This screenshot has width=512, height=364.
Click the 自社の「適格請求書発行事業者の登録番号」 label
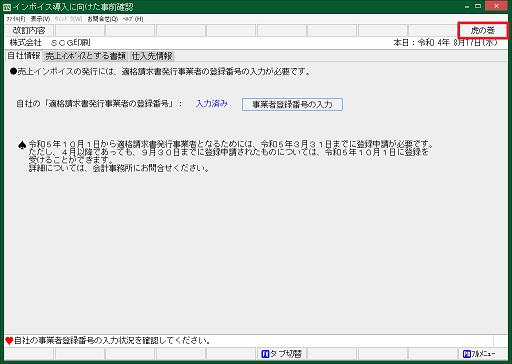[x=99, y=104]
